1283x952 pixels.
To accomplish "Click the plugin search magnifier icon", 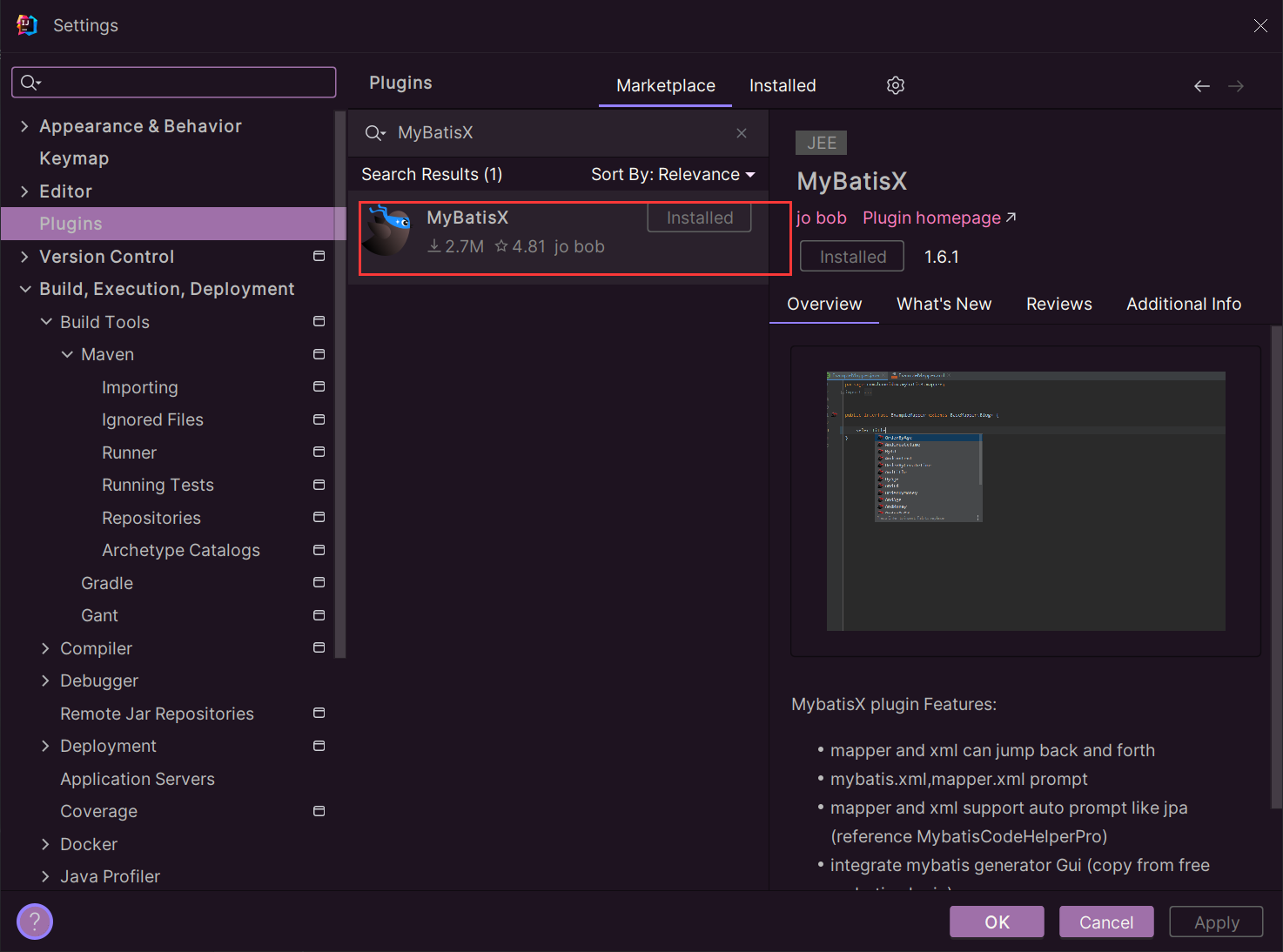I will point(375,133).
